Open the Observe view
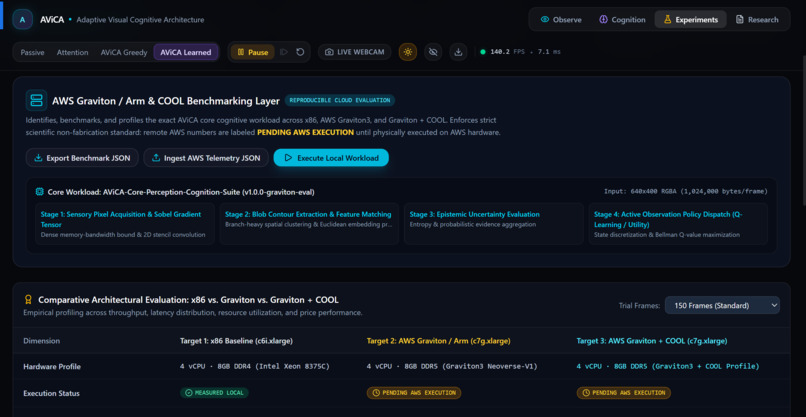Image resolution: width=806 pixels, height=417 pixels. pos(561,20)
